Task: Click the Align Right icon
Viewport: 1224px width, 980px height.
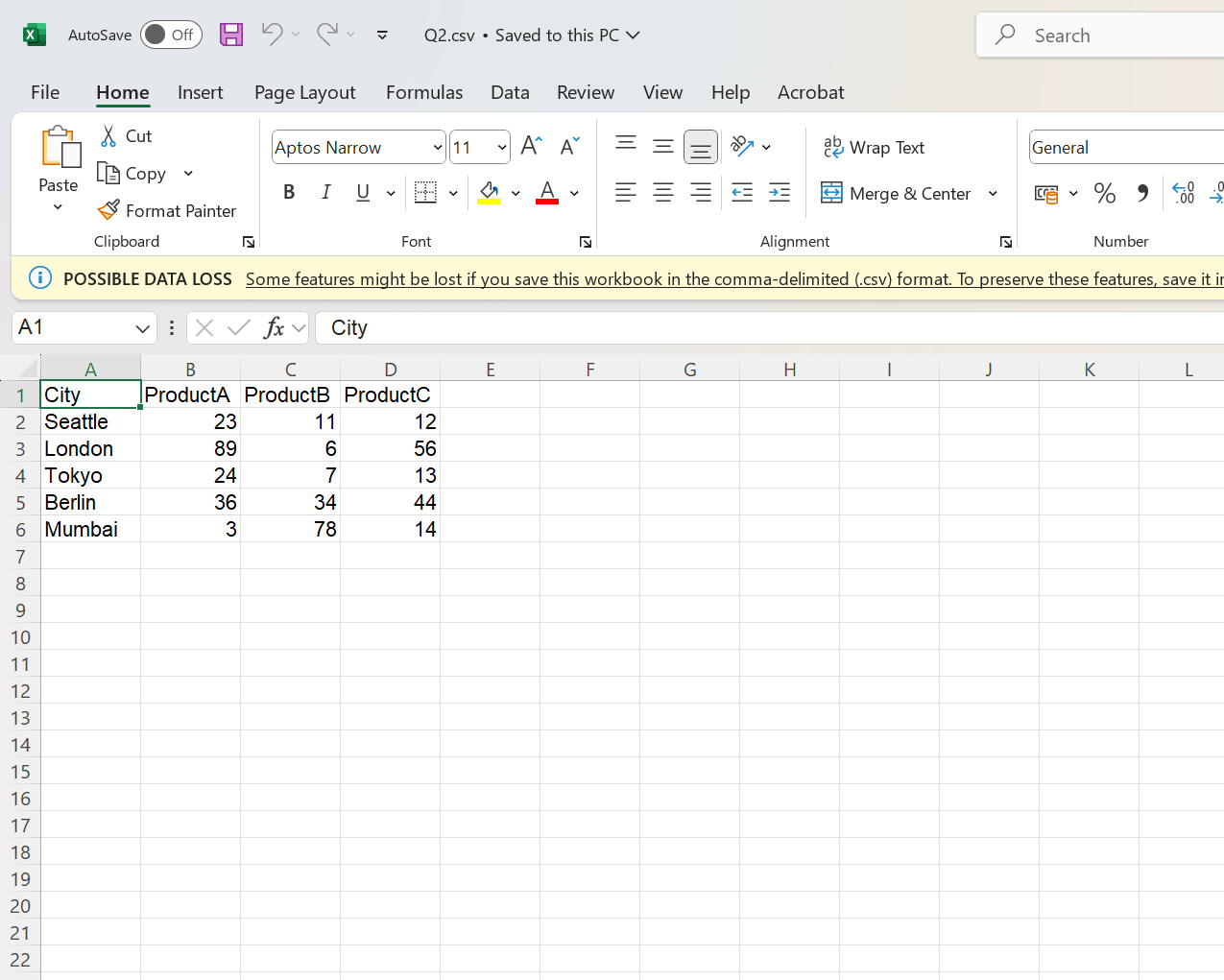Action: pyautogui.click(x=701, y=193)
